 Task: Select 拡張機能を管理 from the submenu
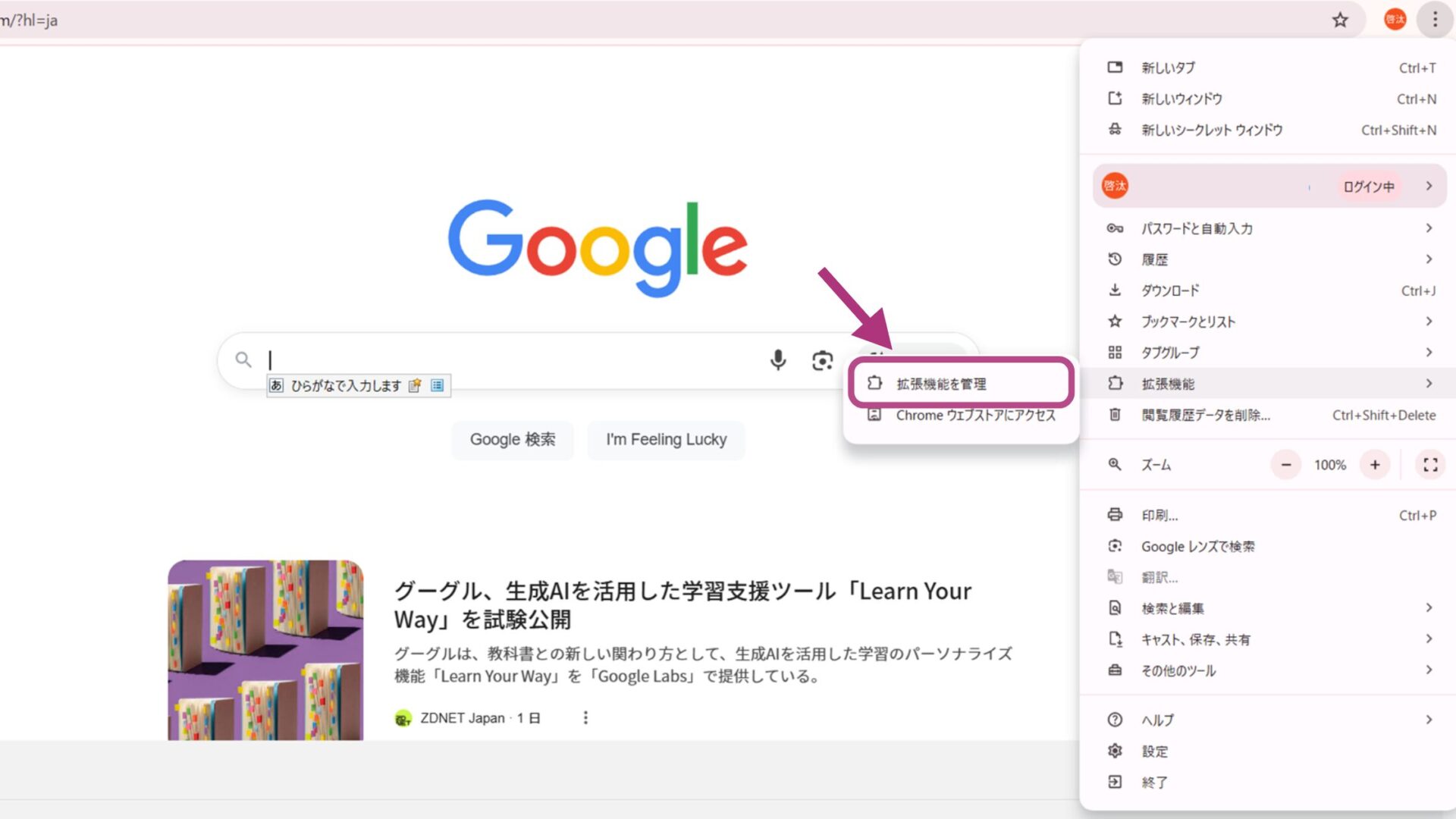point(942,384)
